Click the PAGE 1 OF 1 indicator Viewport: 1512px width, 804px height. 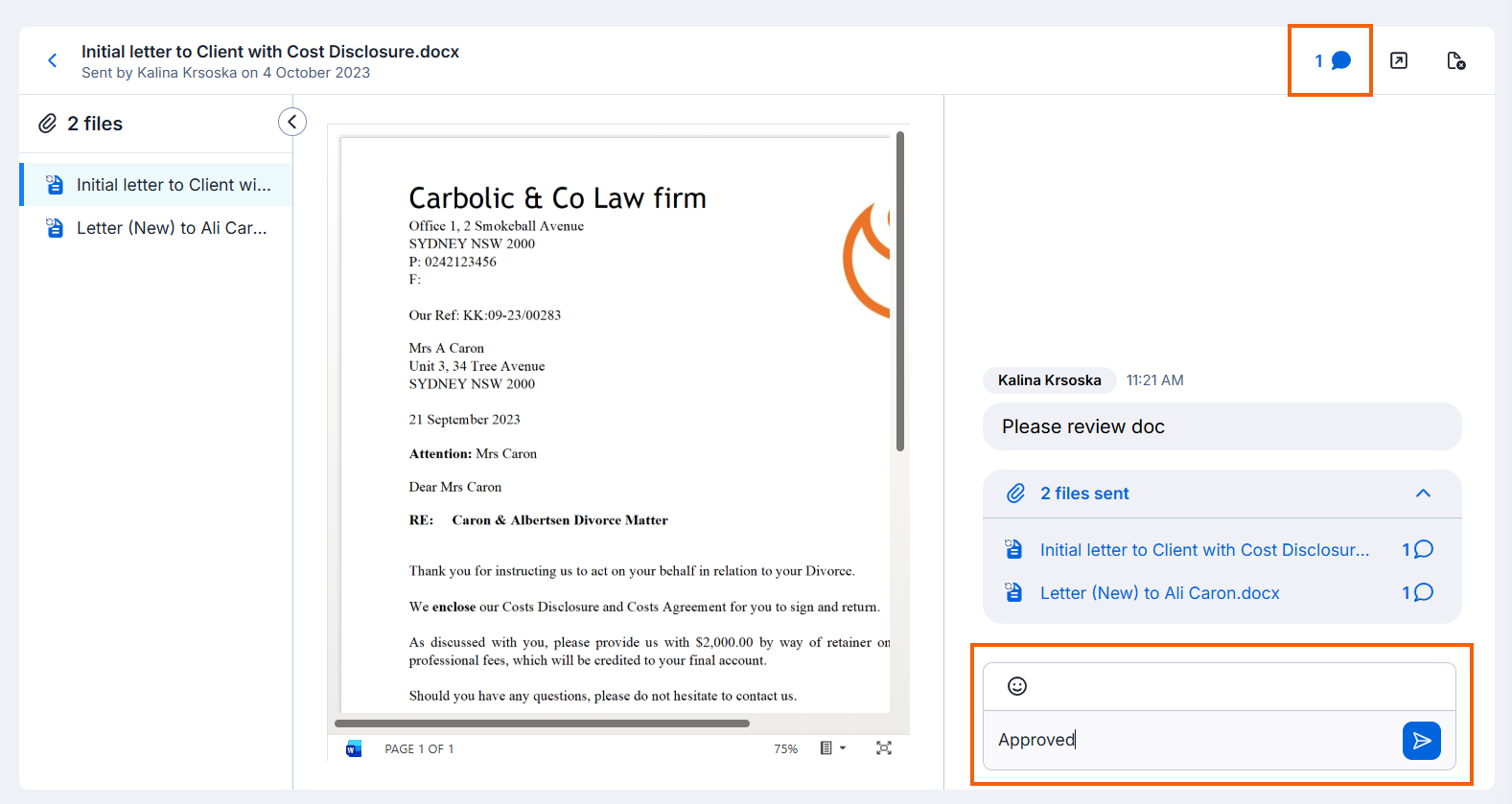point(419,748)
